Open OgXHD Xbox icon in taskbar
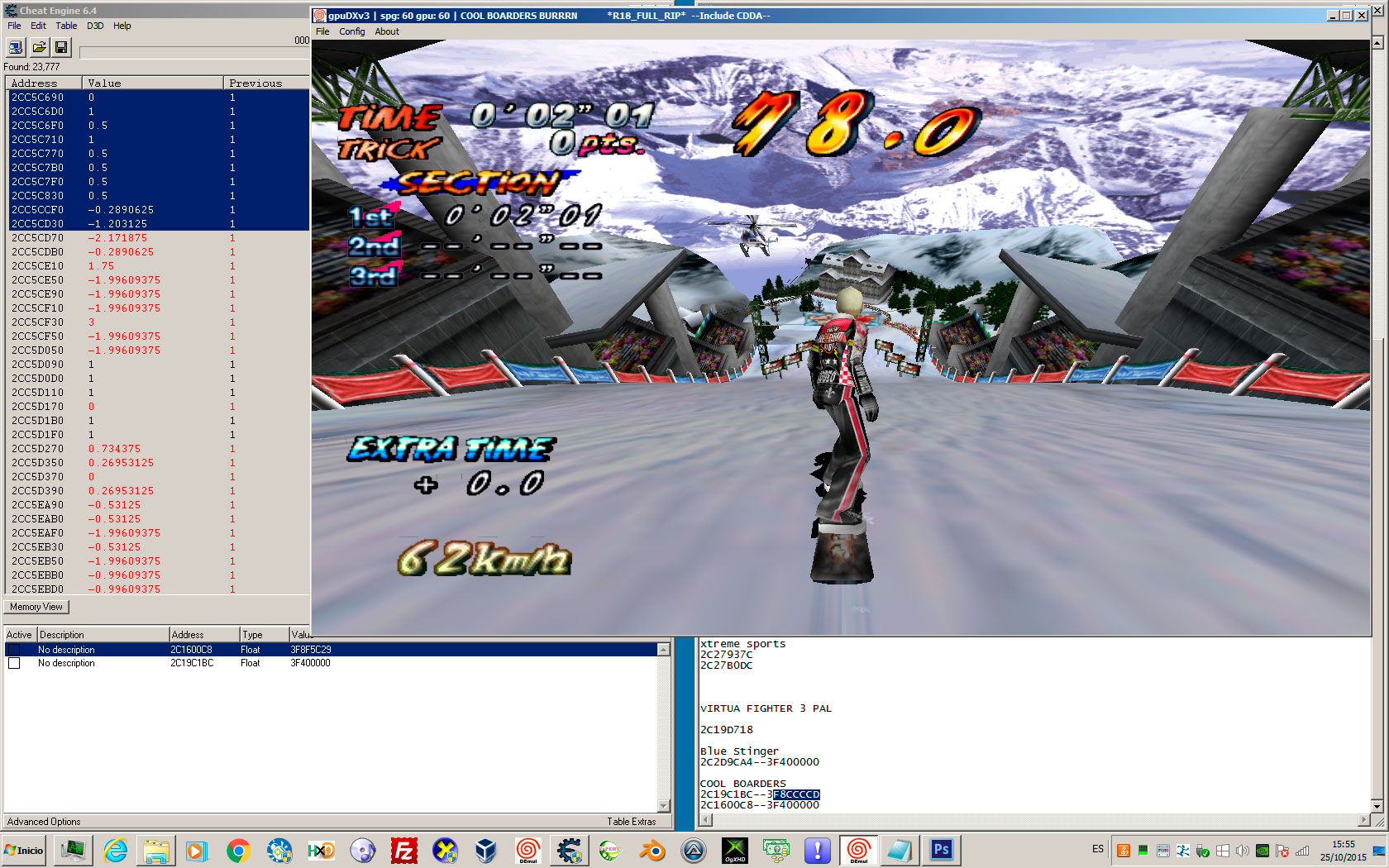The width and height of the screenshot is (1389, 868). tap(734, 850)
